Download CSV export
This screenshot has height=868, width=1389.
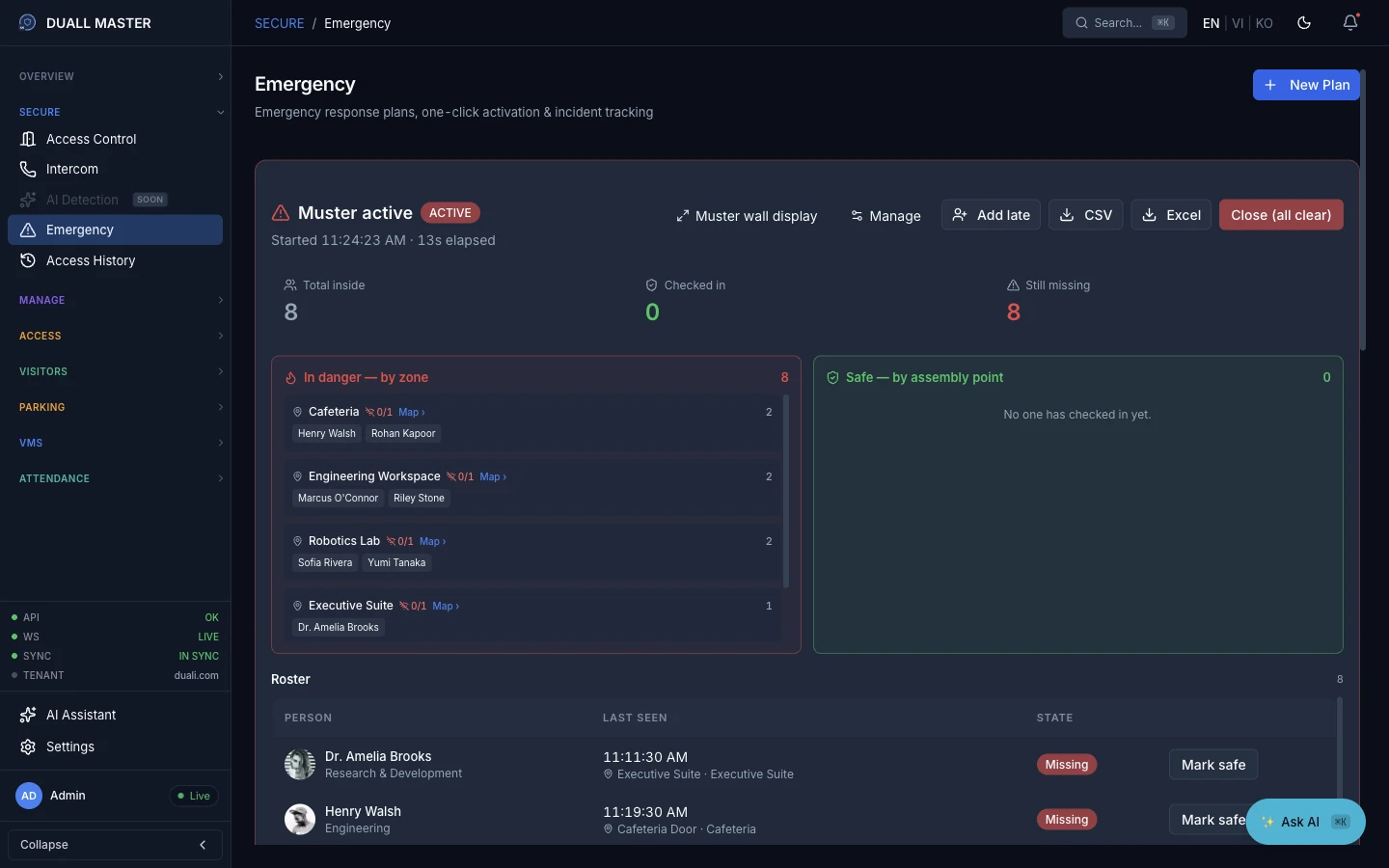point(1085,215)
